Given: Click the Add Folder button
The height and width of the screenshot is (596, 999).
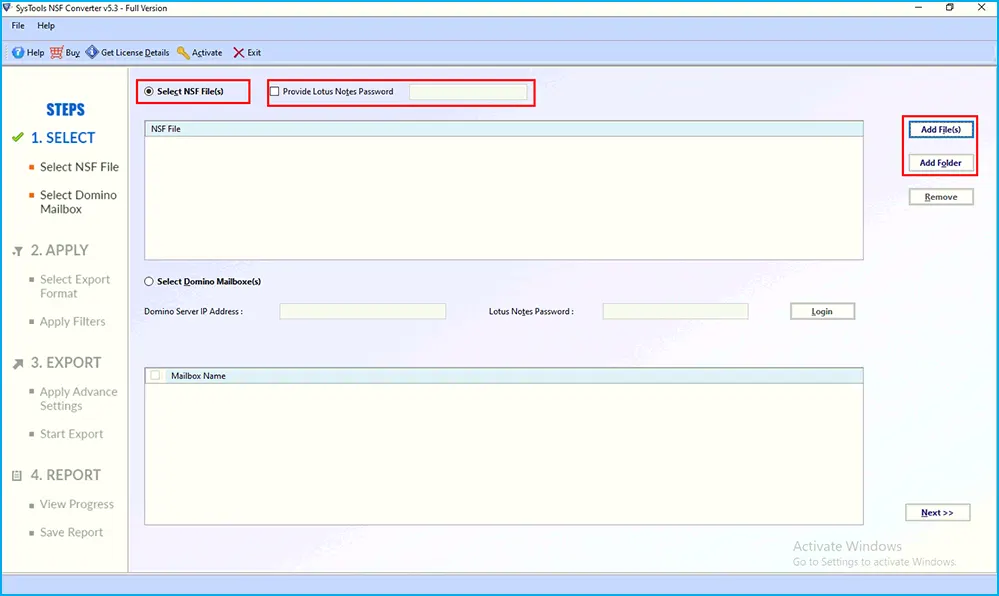Looking at the screenshot, I should click(940, 163).
